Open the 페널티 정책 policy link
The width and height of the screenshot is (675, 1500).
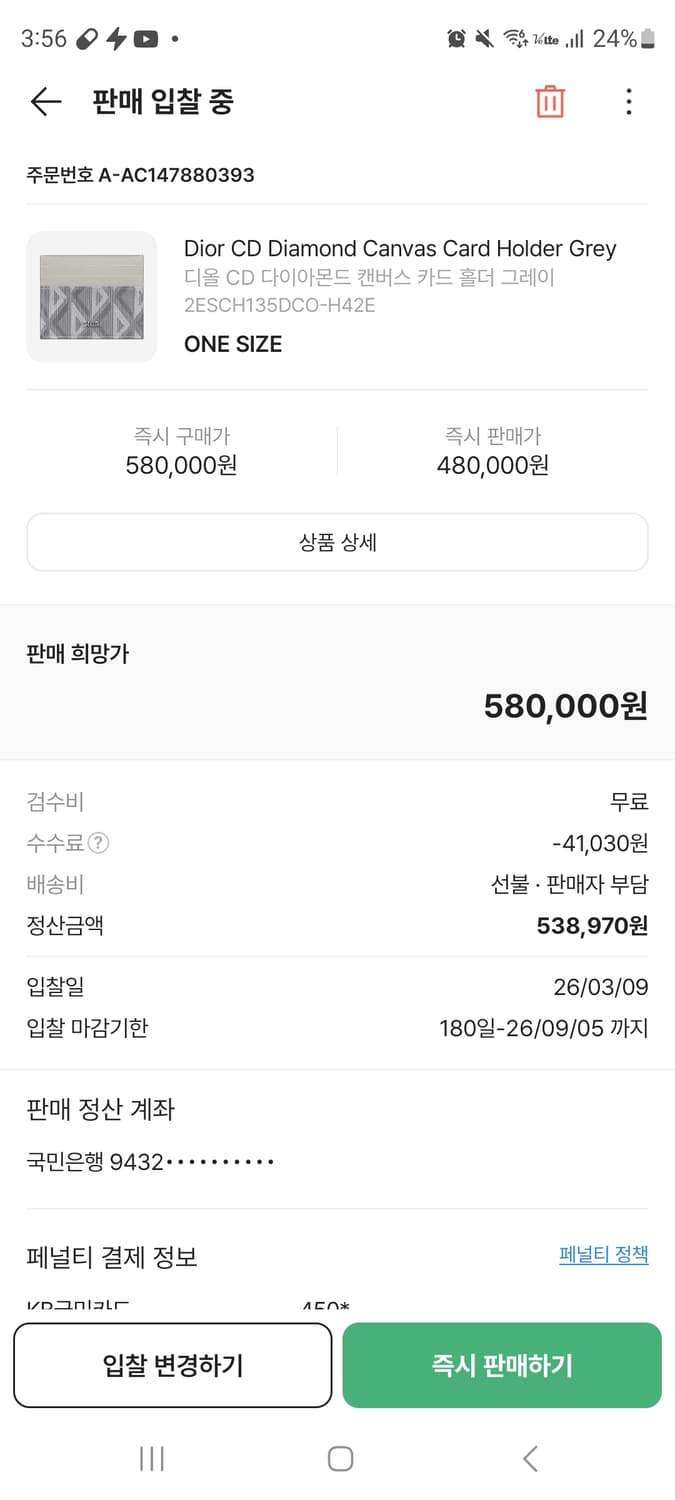[x=603, y=1253]
